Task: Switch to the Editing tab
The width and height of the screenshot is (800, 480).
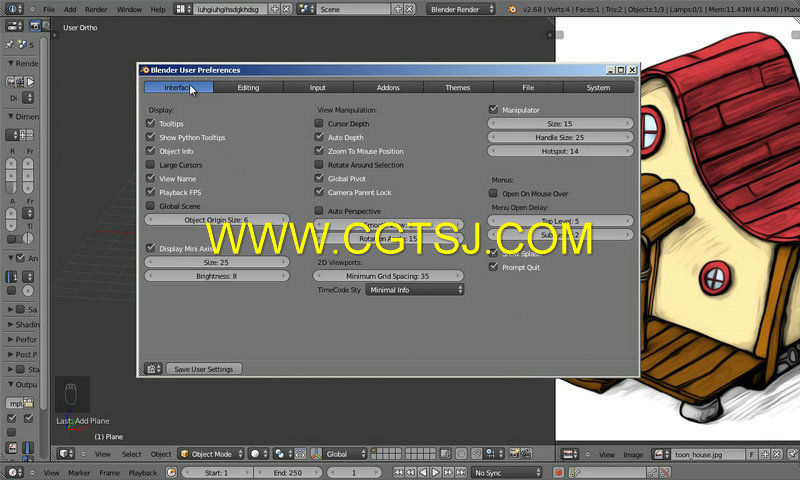Action: coord(248,87)
